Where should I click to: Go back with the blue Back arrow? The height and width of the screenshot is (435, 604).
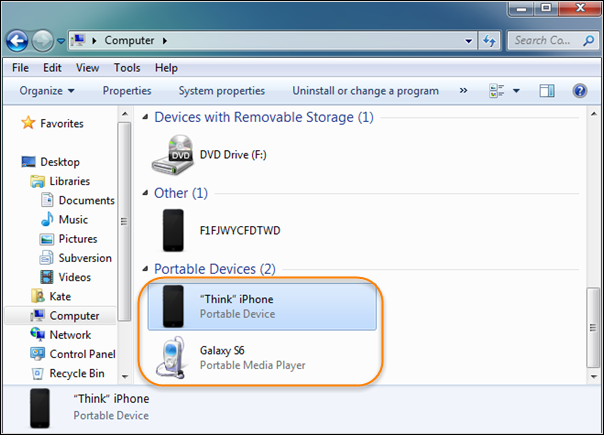[x=17, y=41]
